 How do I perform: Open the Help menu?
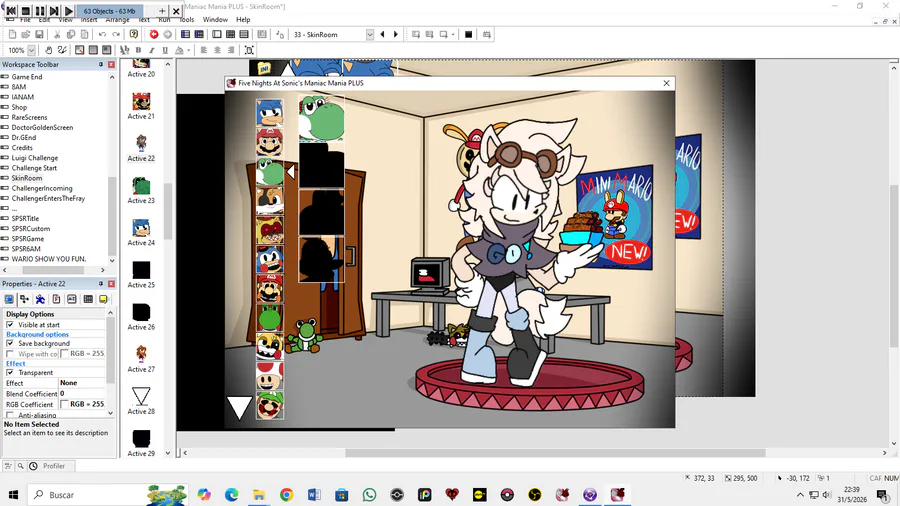[x=243, y=20]
